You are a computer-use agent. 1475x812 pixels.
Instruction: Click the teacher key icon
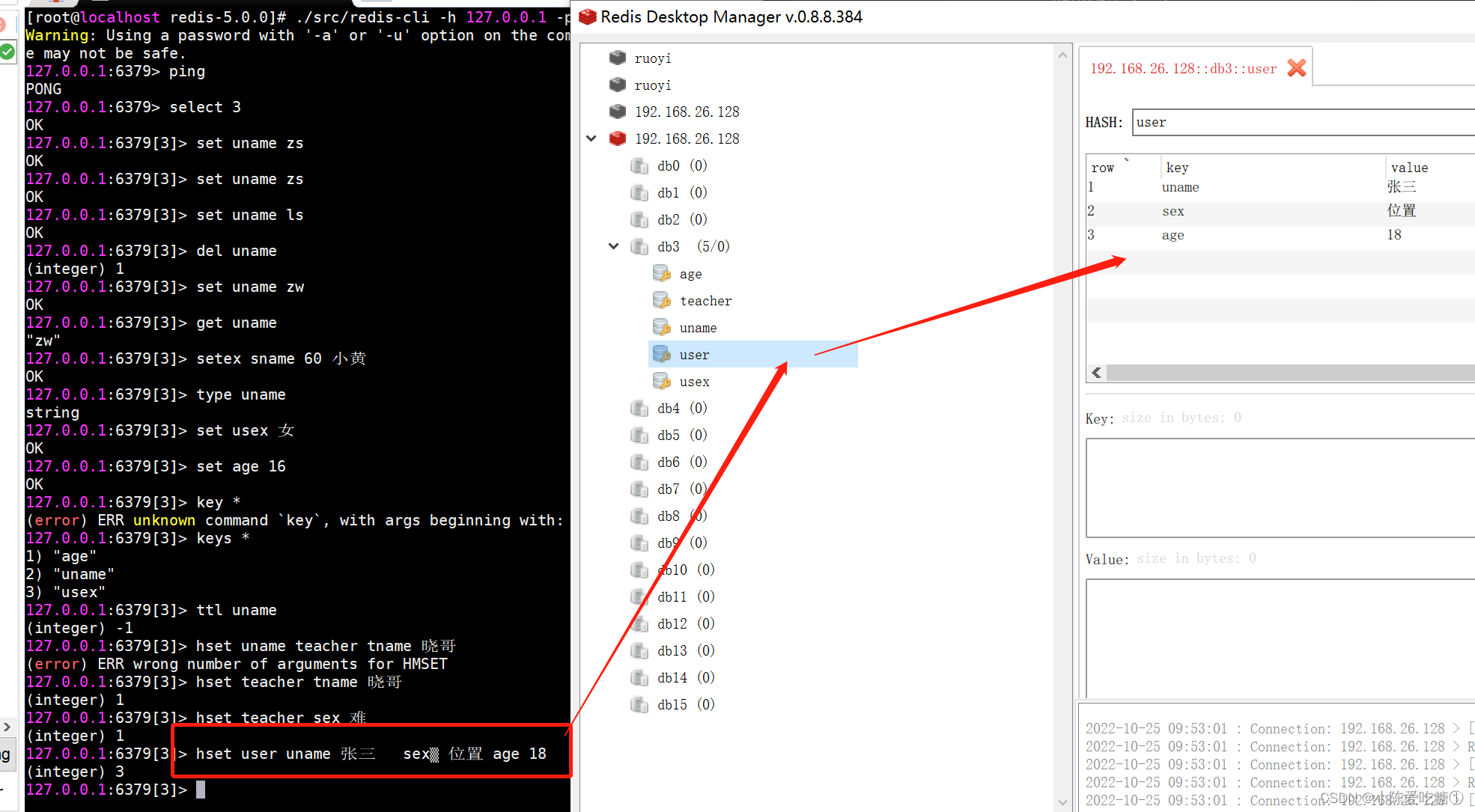pyautogui.click(x=662, y=301)
